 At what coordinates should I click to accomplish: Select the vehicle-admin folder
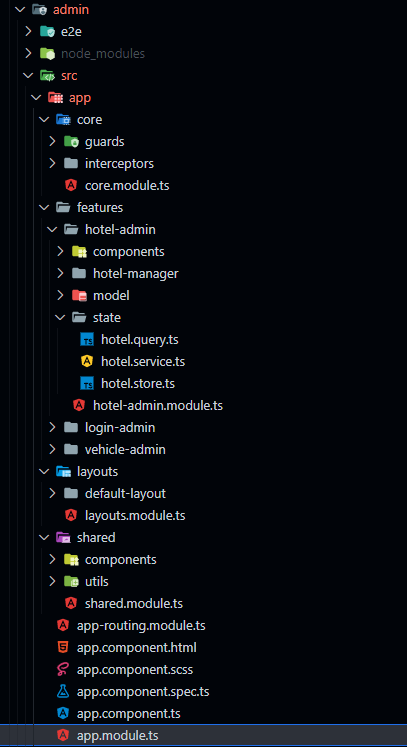coord(125,449)
